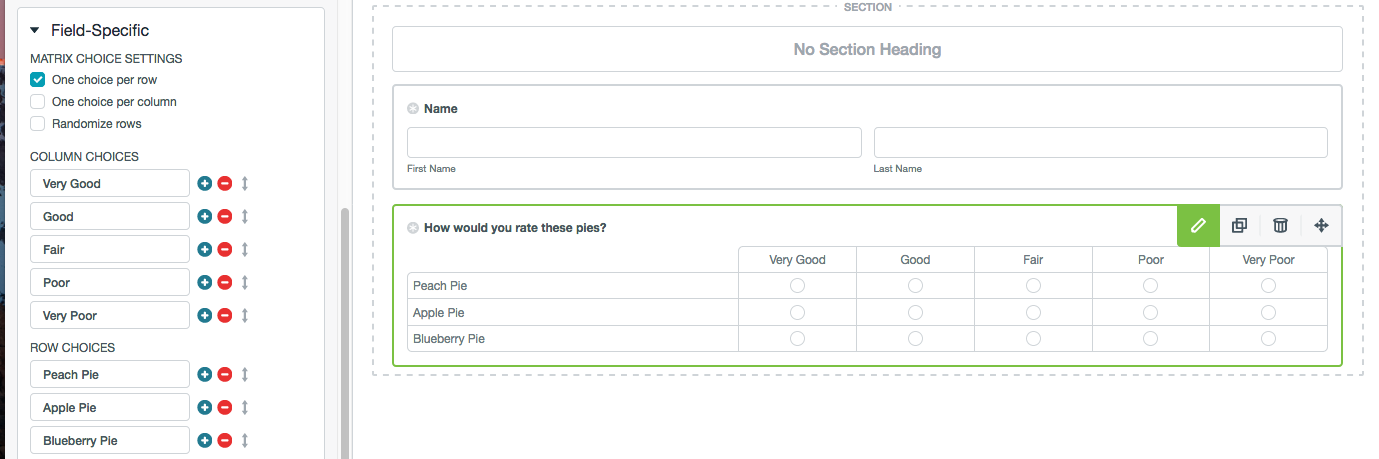The height and width of the screenshot is (459, 1379).
Task: Select Very Good for Peach Pie
Action: click(x=797, y=286)
